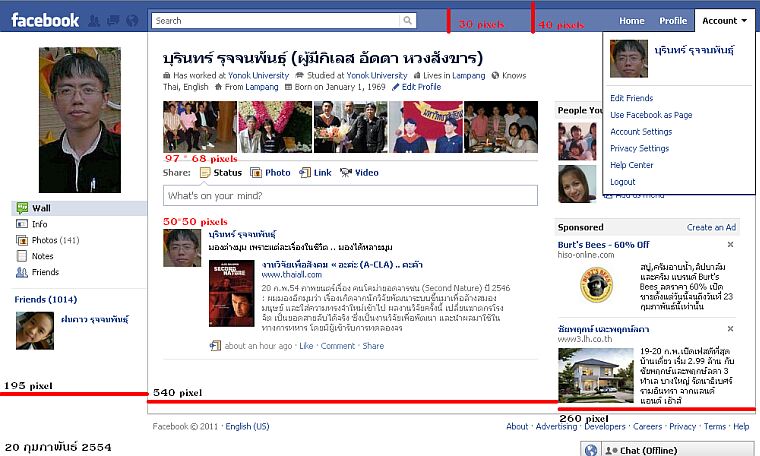Close the Burt's Bees ad

pyautogui.click(x=730, y=245)
